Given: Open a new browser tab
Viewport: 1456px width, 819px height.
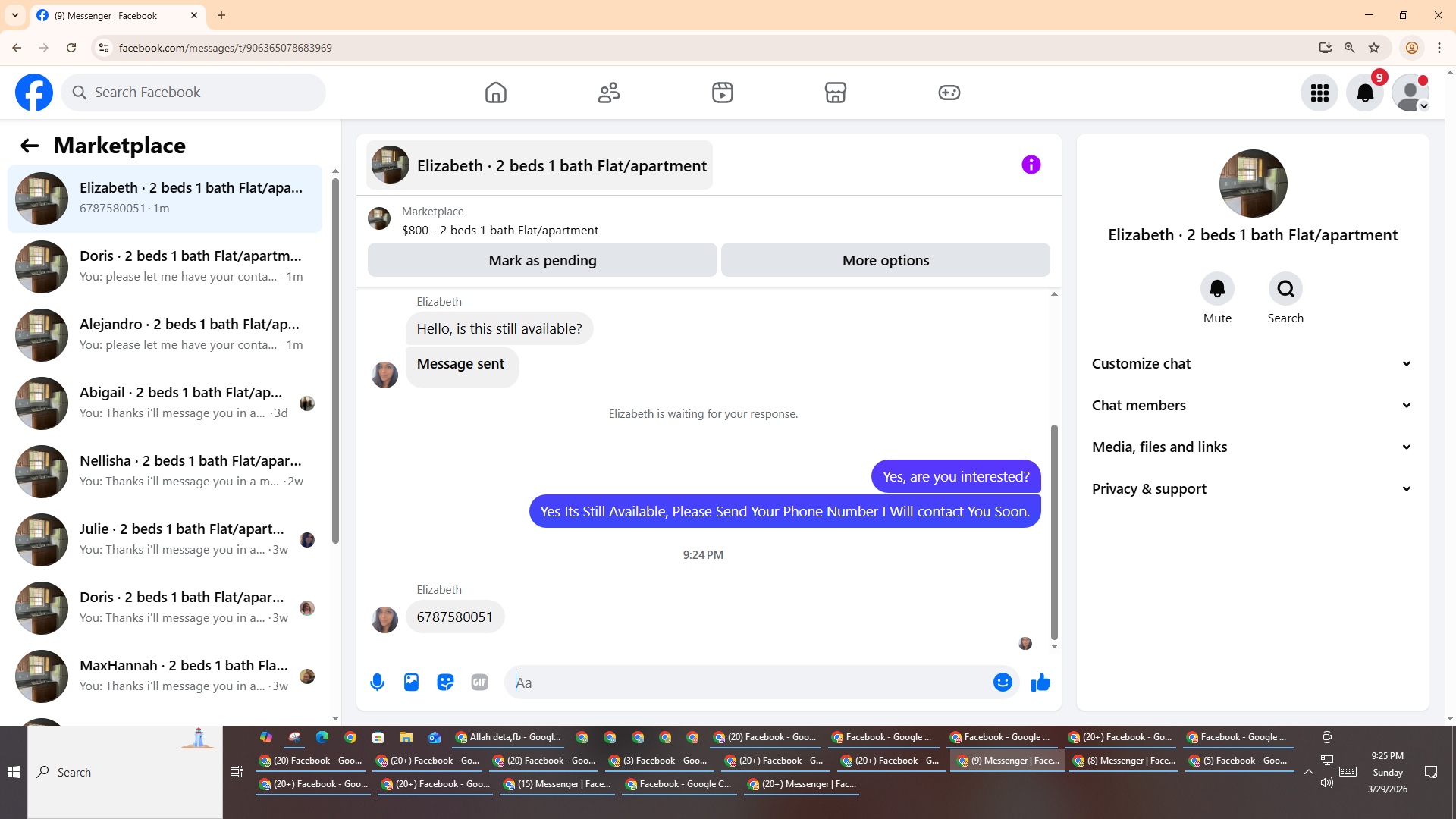Looking at the screenshot, I should (x=221, y=15).
